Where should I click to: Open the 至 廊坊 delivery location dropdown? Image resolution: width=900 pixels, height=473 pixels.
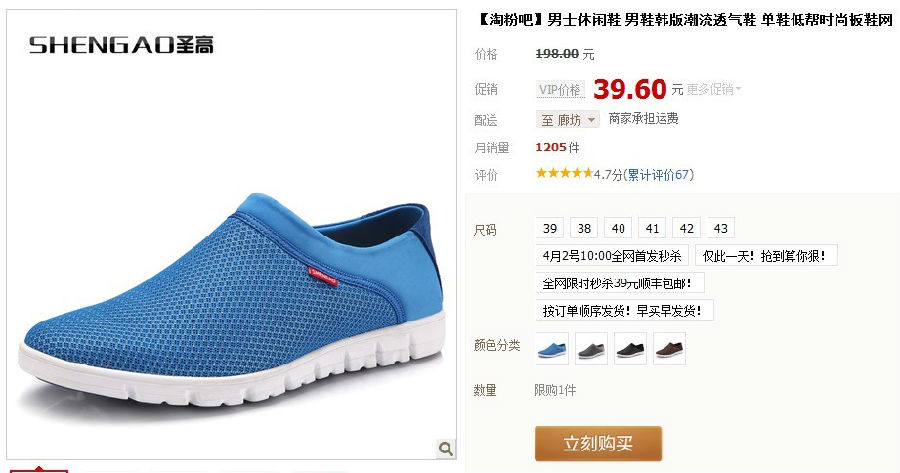(568, 119)
